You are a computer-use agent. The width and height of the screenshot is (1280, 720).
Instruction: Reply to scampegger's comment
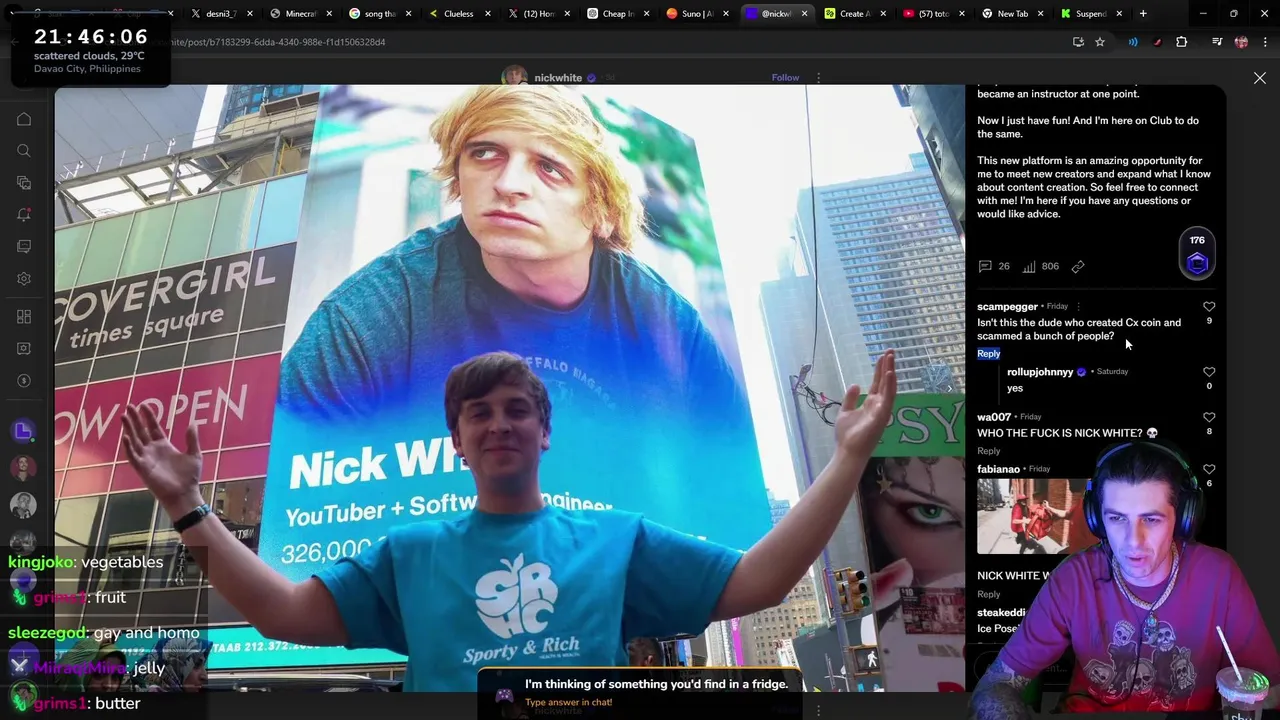click(x=988, y=353)
